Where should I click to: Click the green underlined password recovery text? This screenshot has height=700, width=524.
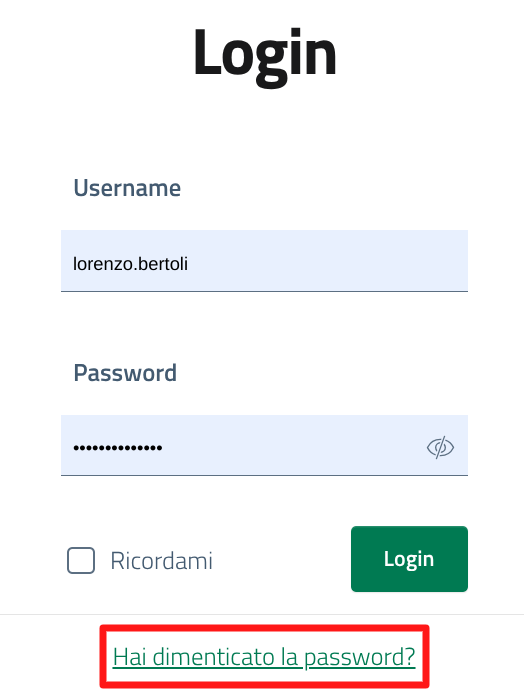pyautogui.click(x=264, y=657)
